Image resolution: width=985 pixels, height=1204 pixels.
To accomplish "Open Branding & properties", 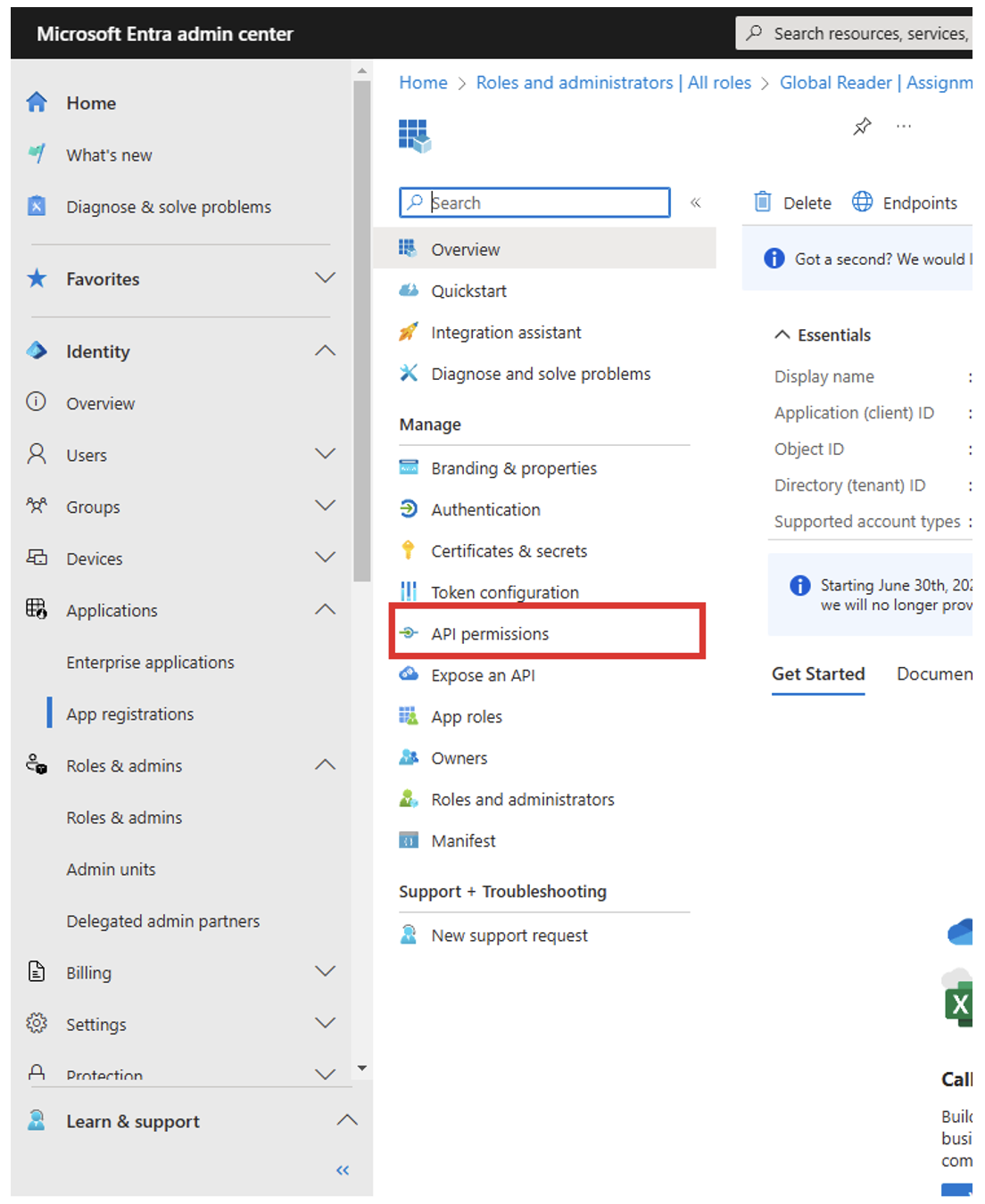I will 513,467.
